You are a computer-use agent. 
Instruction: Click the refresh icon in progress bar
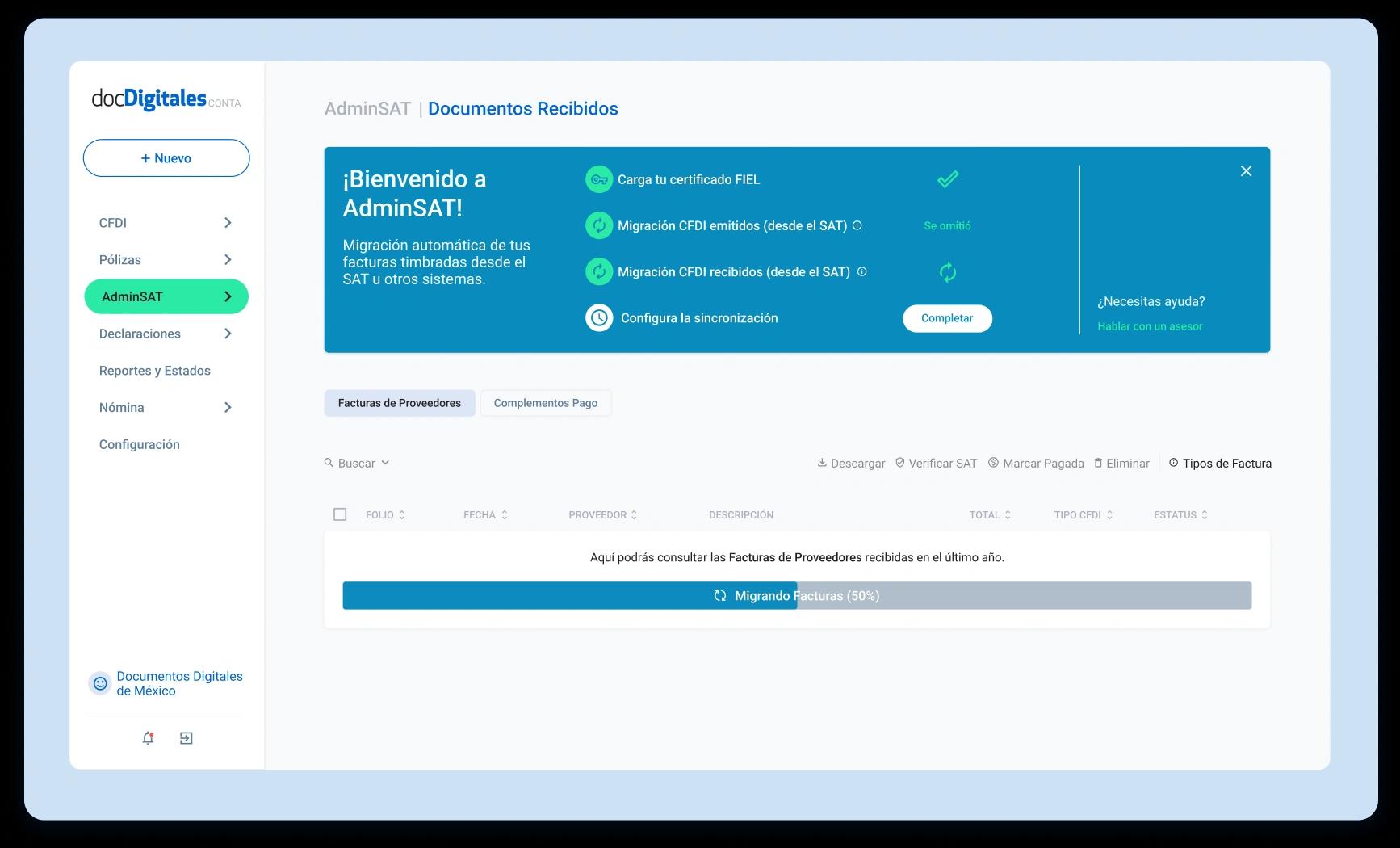click(x=720, y=596)
